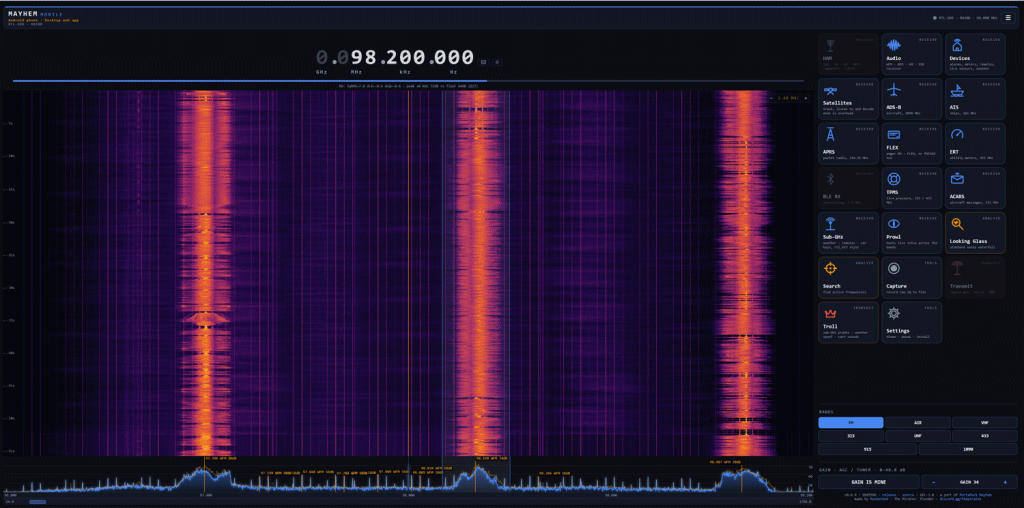Open the discord.gg/thepirates footer link

(x=961, y=499)
